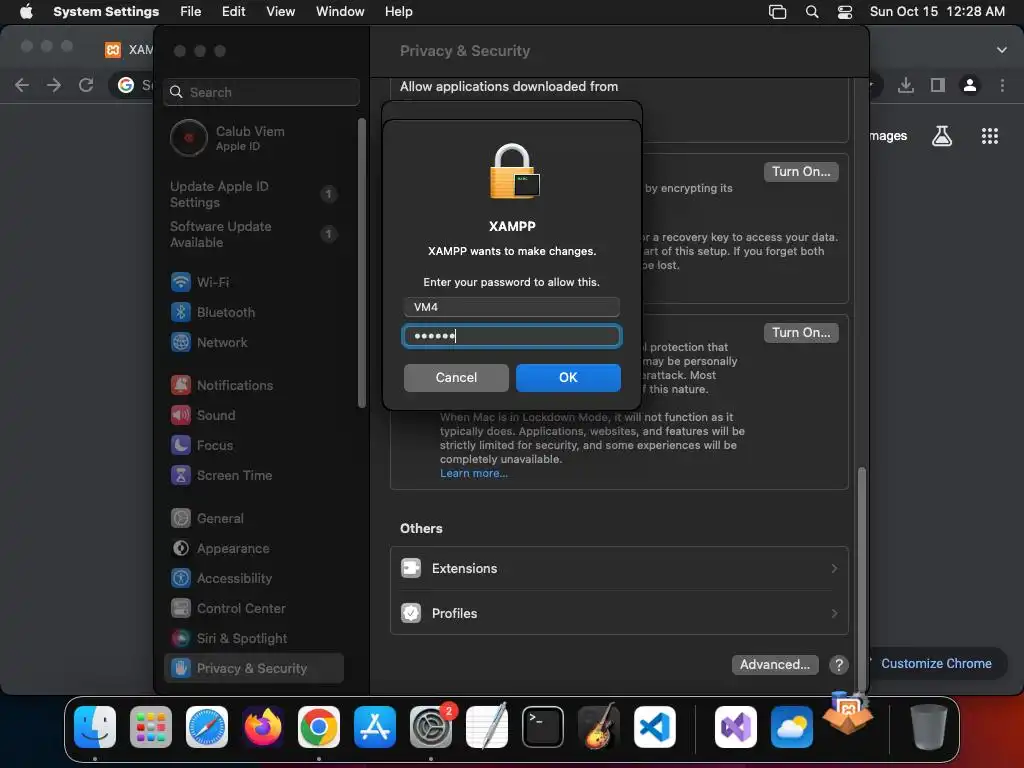Open the Apple menu
Image resolution: width=1024 pixels, height=768 pixels.
[26, 11]
